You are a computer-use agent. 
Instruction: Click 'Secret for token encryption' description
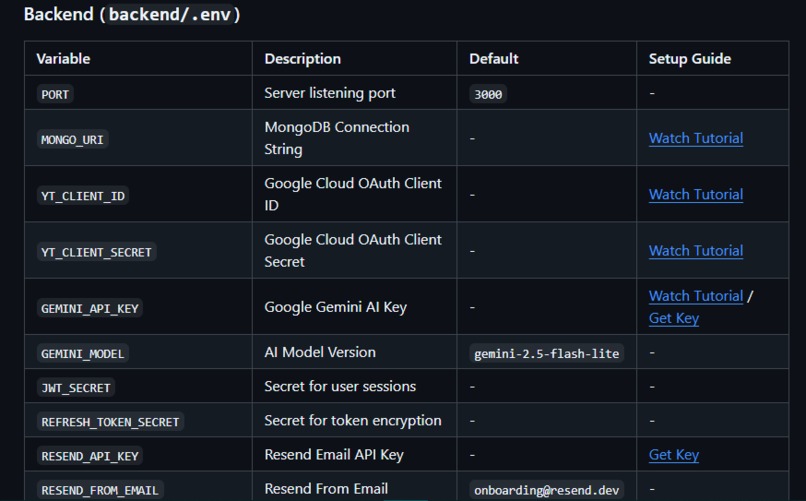353,421
